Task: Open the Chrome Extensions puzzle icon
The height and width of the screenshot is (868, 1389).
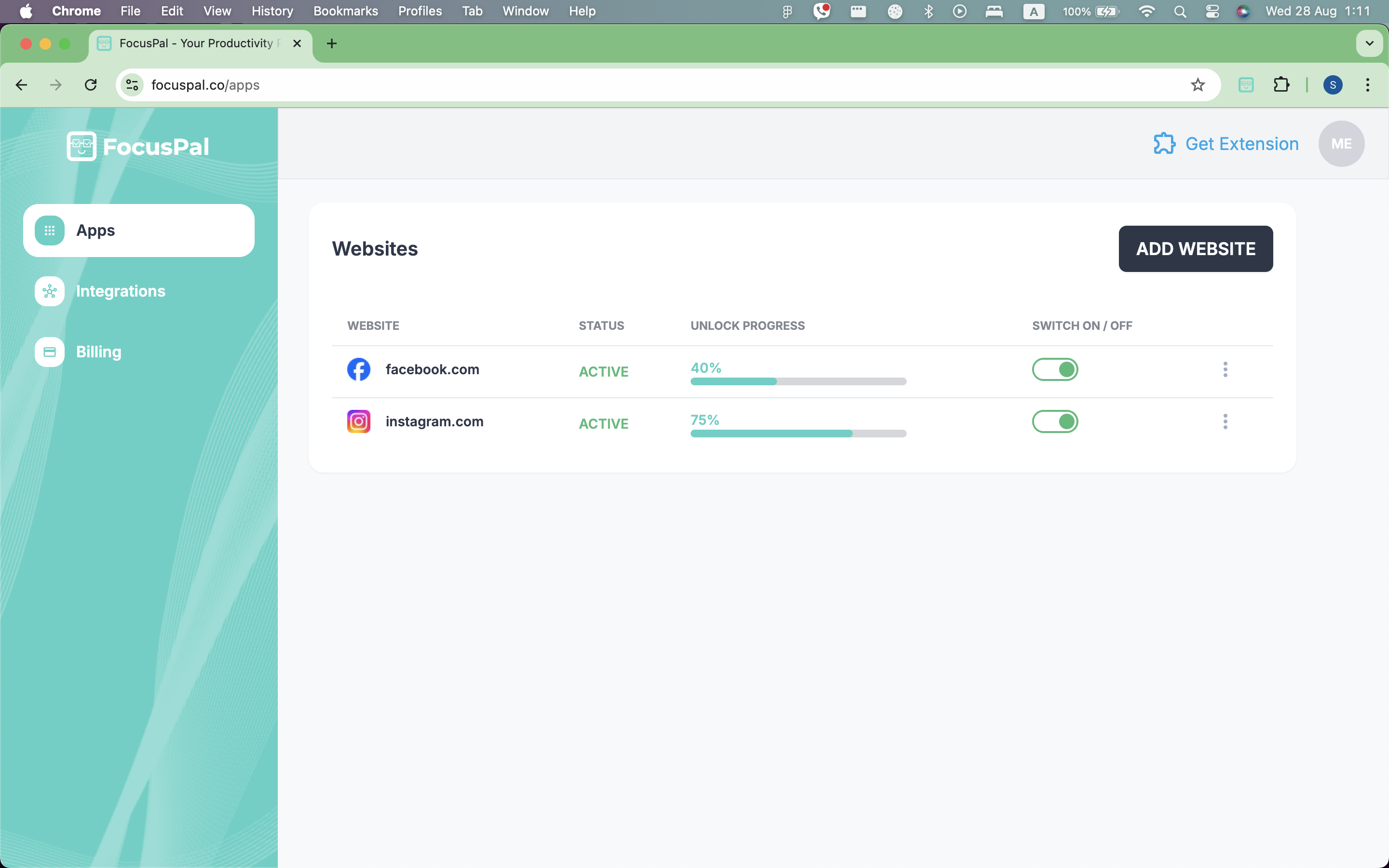Action: [1281, 85]
